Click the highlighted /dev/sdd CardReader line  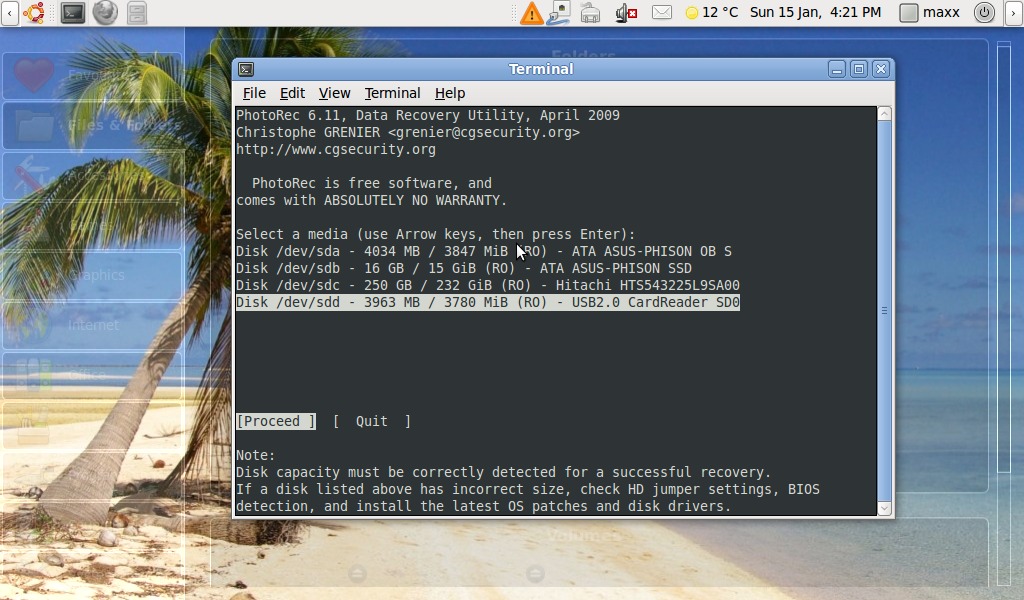[x=488, y=302]
